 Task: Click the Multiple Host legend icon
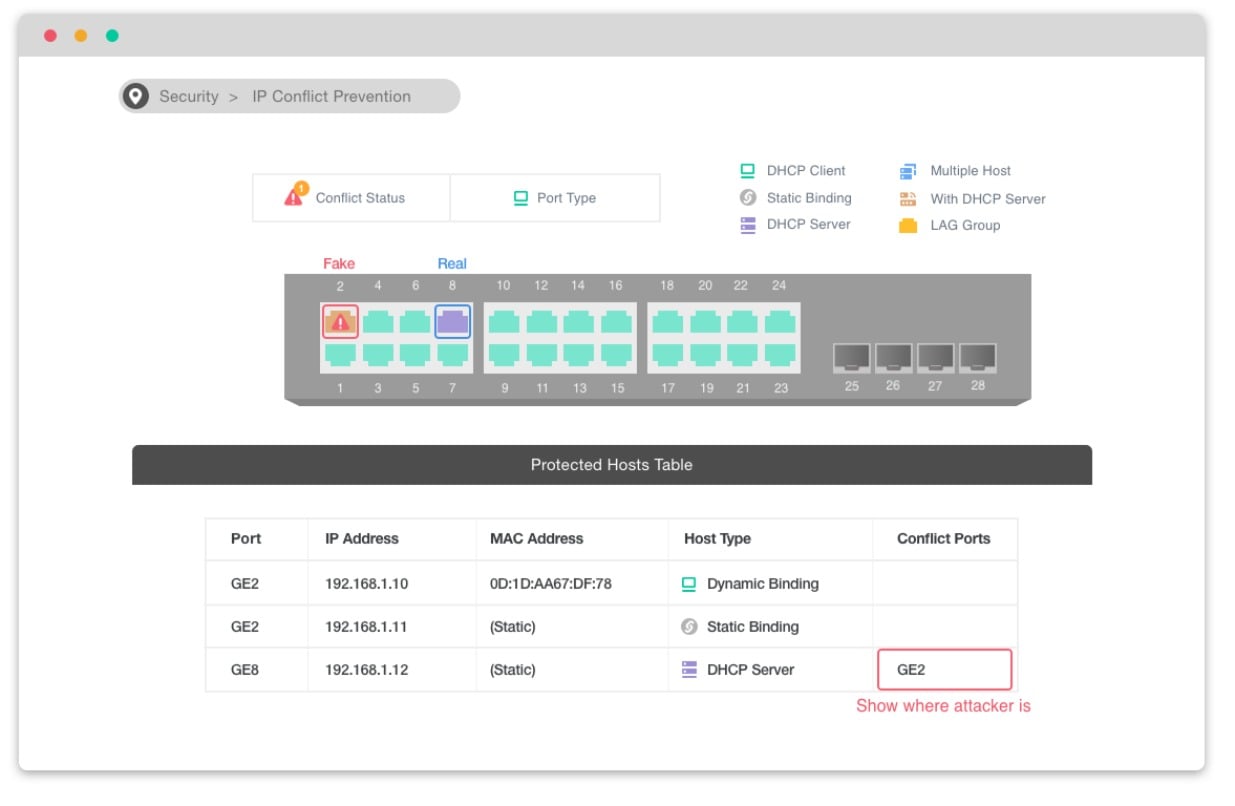click(x=908, y=171)
